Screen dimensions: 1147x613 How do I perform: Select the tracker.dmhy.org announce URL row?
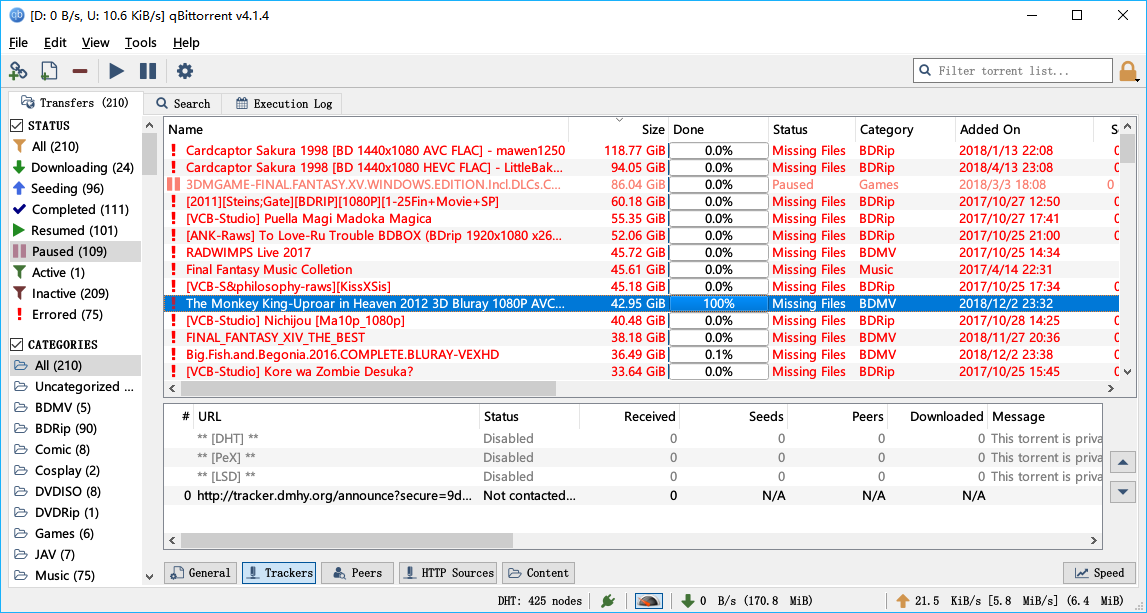[633, 496]
